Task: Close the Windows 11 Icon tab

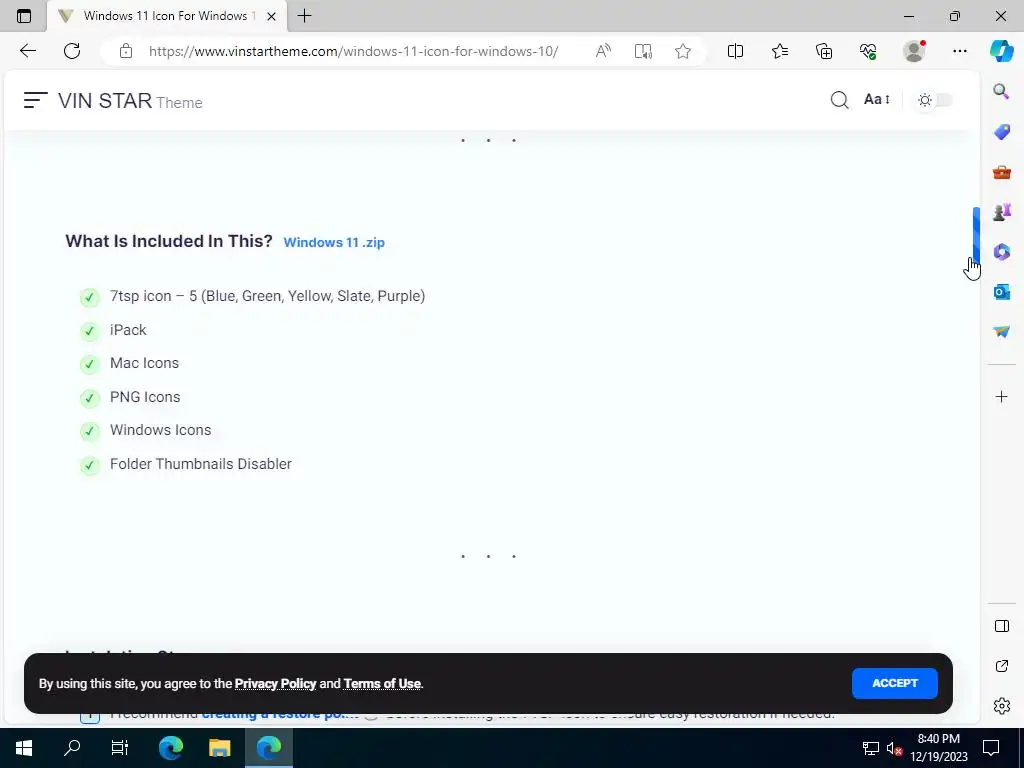Action: 272,16
